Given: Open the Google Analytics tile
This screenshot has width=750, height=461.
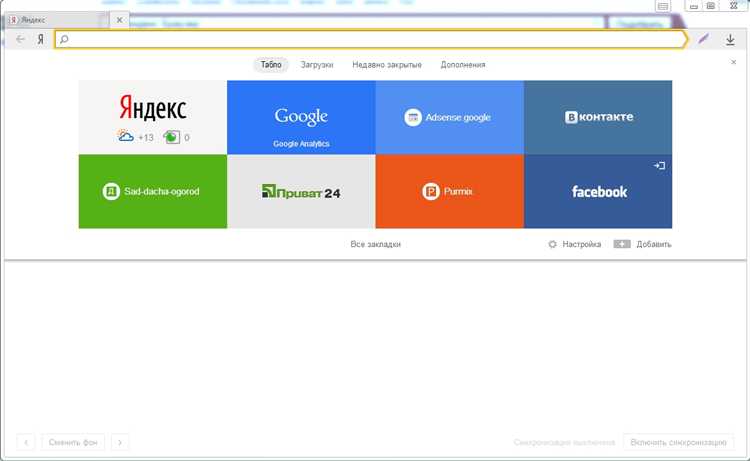Looking at the screenshot, I should (x=301, y=117).
